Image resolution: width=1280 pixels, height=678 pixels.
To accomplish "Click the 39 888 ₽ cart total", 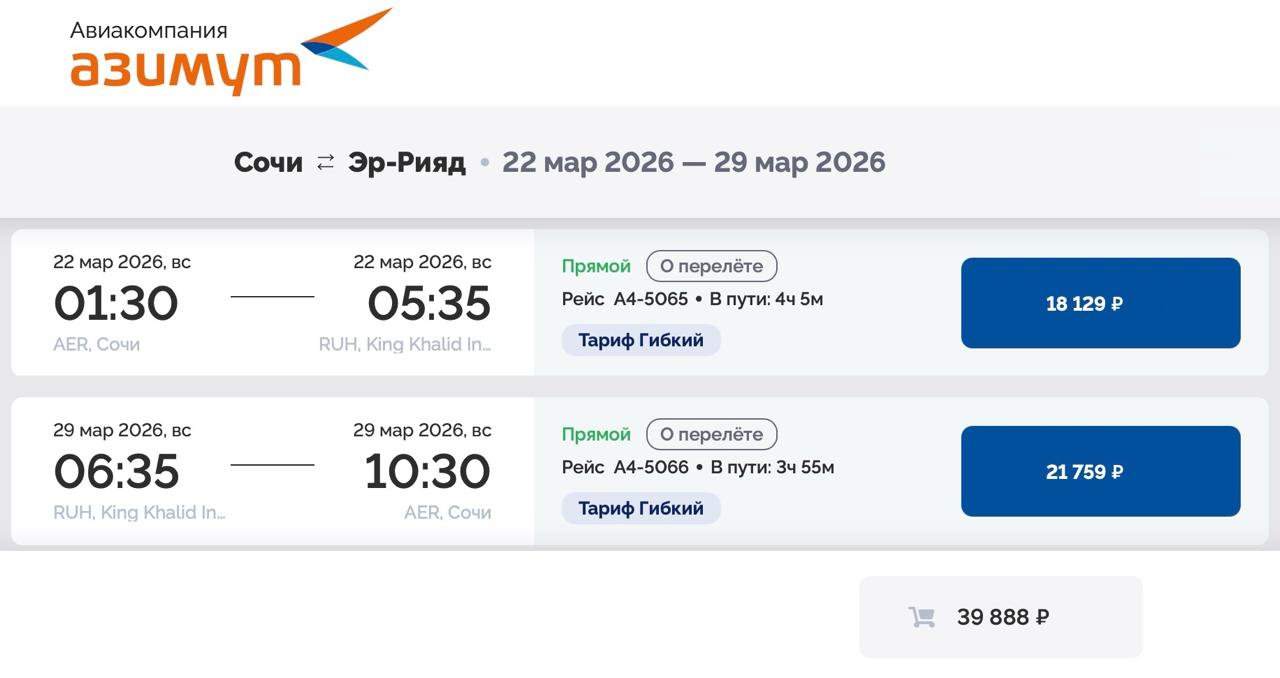I will (x=1002, y=617).
